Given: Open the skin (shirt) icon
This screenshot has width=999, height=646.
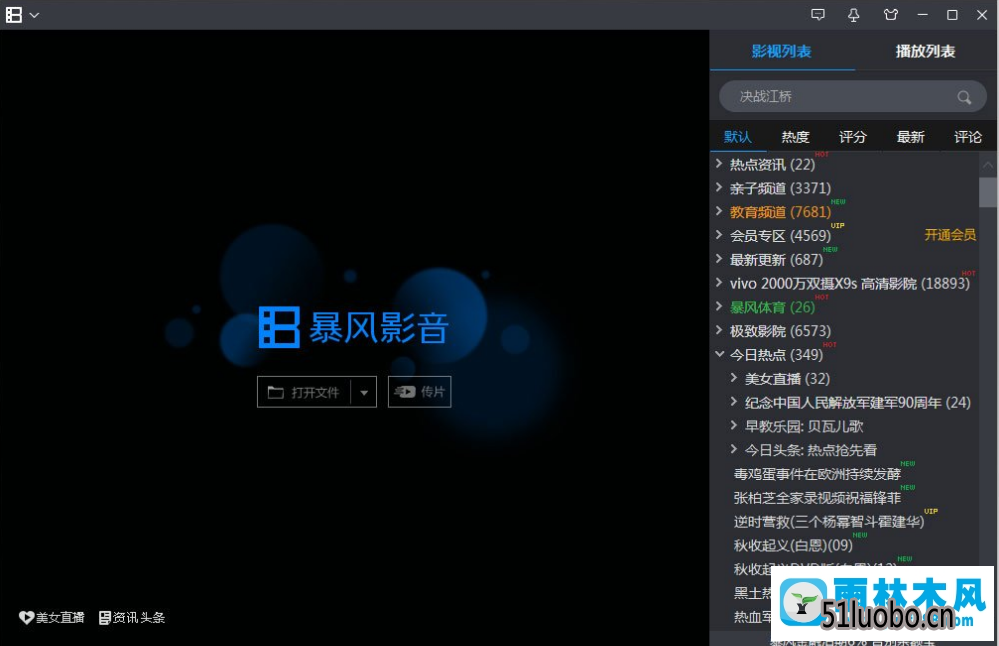Looking at the screenshot, I should [891, 15].
